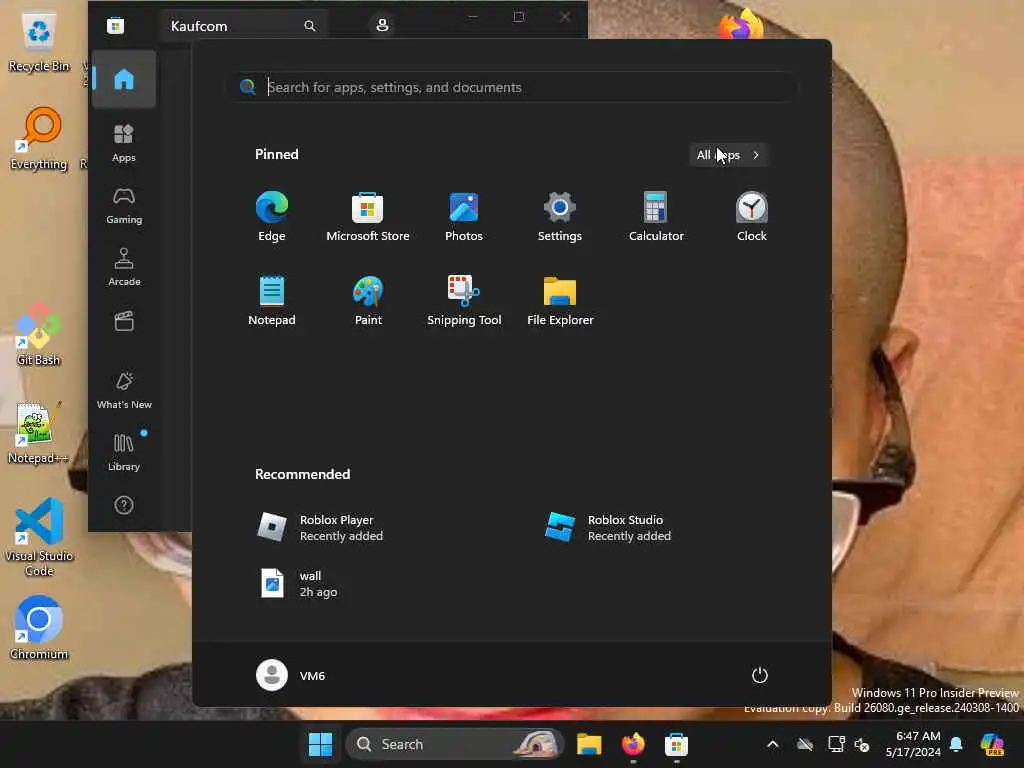Open the Edge pinned app
The height and width of the screenshot is (768, 1024).
pos(272,217)
